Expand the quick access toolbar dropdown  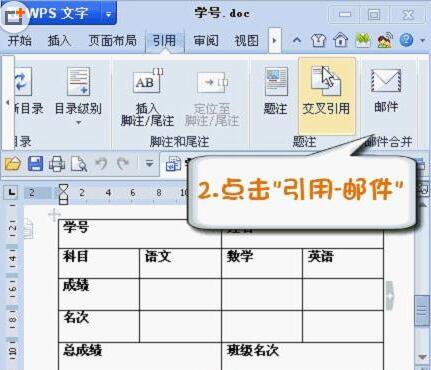149,164
